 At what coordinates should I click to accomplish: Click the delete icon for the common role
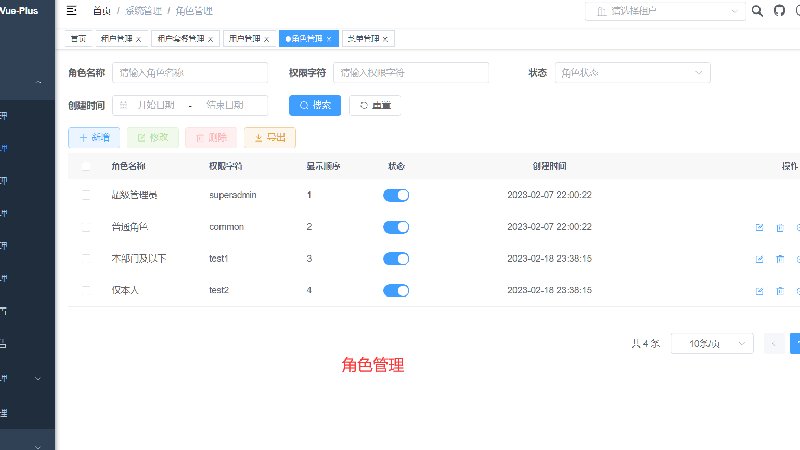(780, 228)
